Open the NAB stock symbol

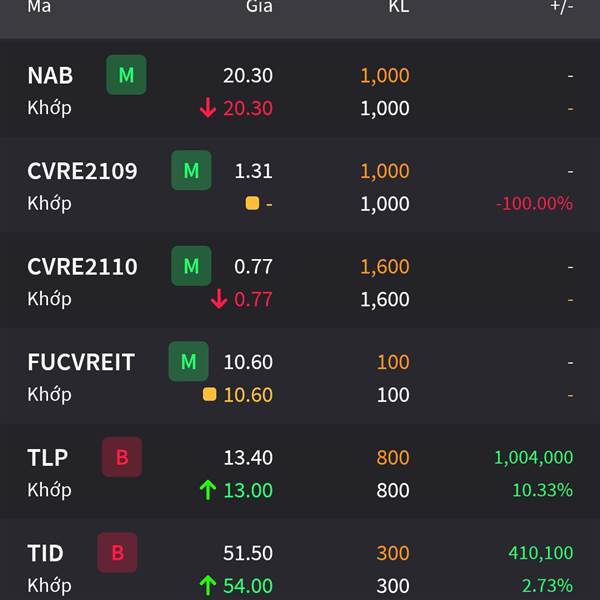tap(50, 75)
